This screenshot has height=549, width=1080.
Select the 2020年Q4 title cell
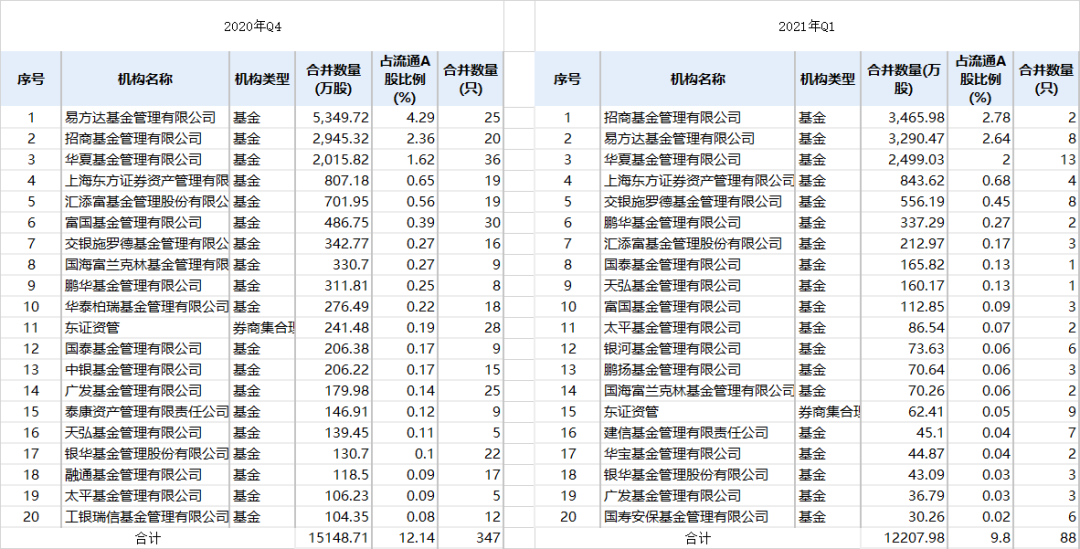252,27
